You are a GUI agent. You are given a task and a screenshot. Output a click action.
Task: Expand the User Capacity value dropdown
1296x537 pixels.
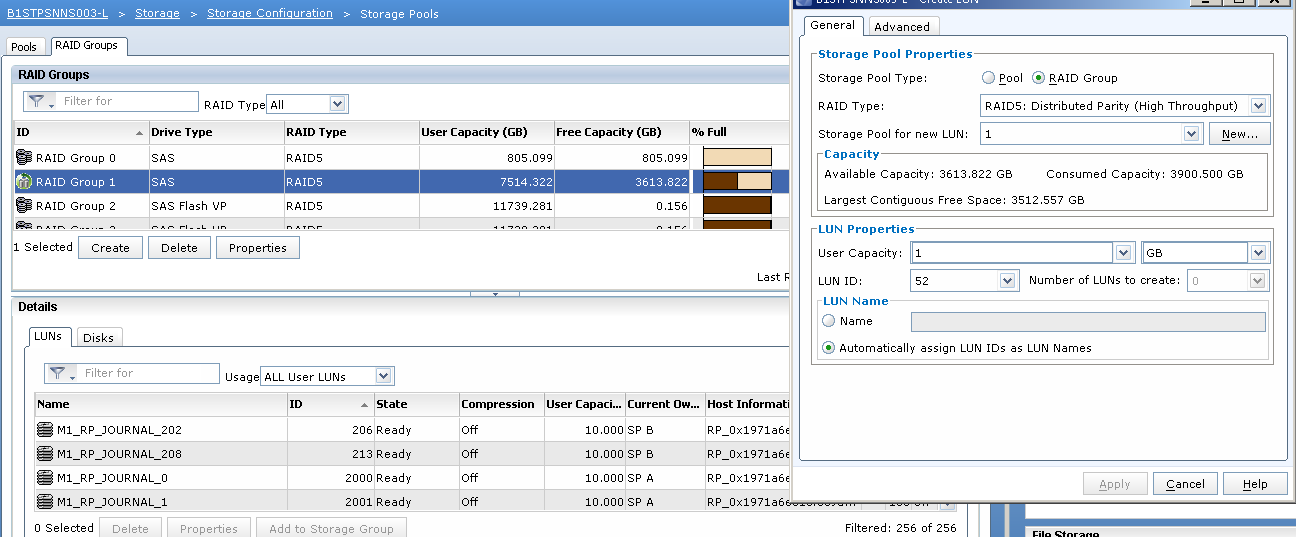(1124, 253)
